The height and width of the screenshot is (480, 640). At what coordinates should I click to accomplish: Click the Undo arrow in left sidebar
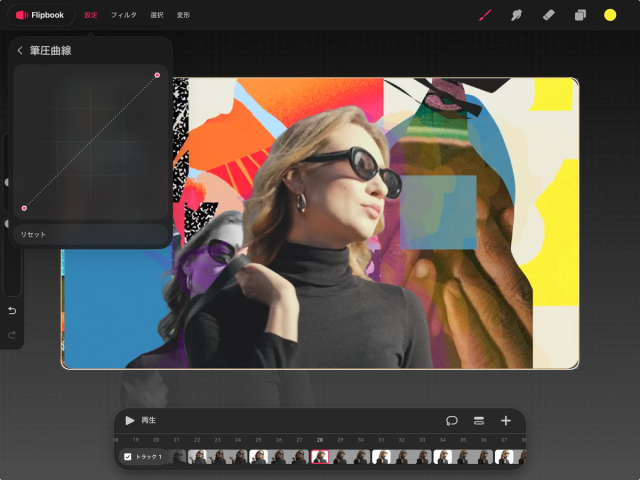coord(12,311)
